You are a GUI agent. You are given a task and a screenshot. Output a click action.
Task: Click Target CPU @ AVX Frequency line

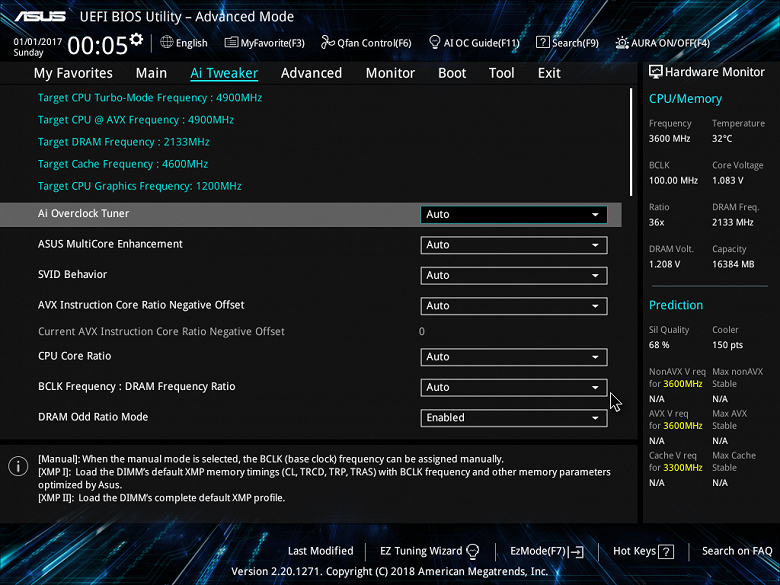pyautogui.click(x=136, y=120)
